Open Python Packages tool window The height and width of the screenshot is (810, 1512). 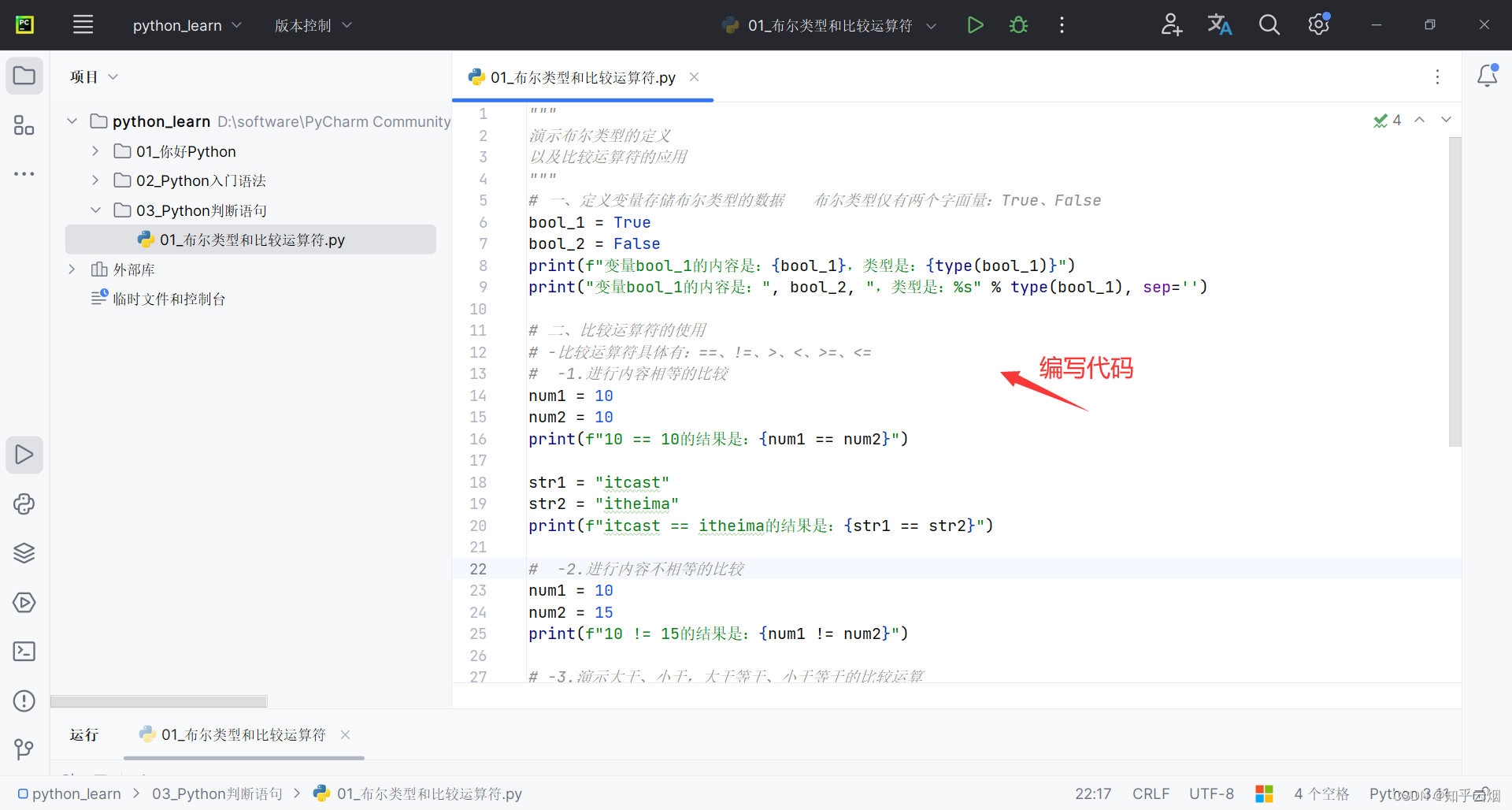[24, 504]
